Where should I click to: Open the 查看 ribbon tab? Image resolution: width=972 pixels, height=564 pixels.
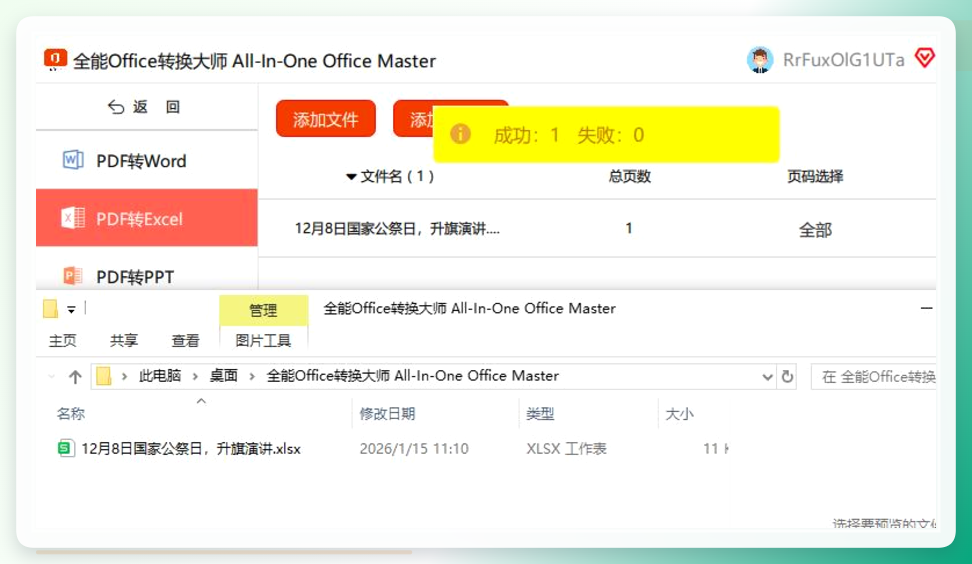pos(185,340)
